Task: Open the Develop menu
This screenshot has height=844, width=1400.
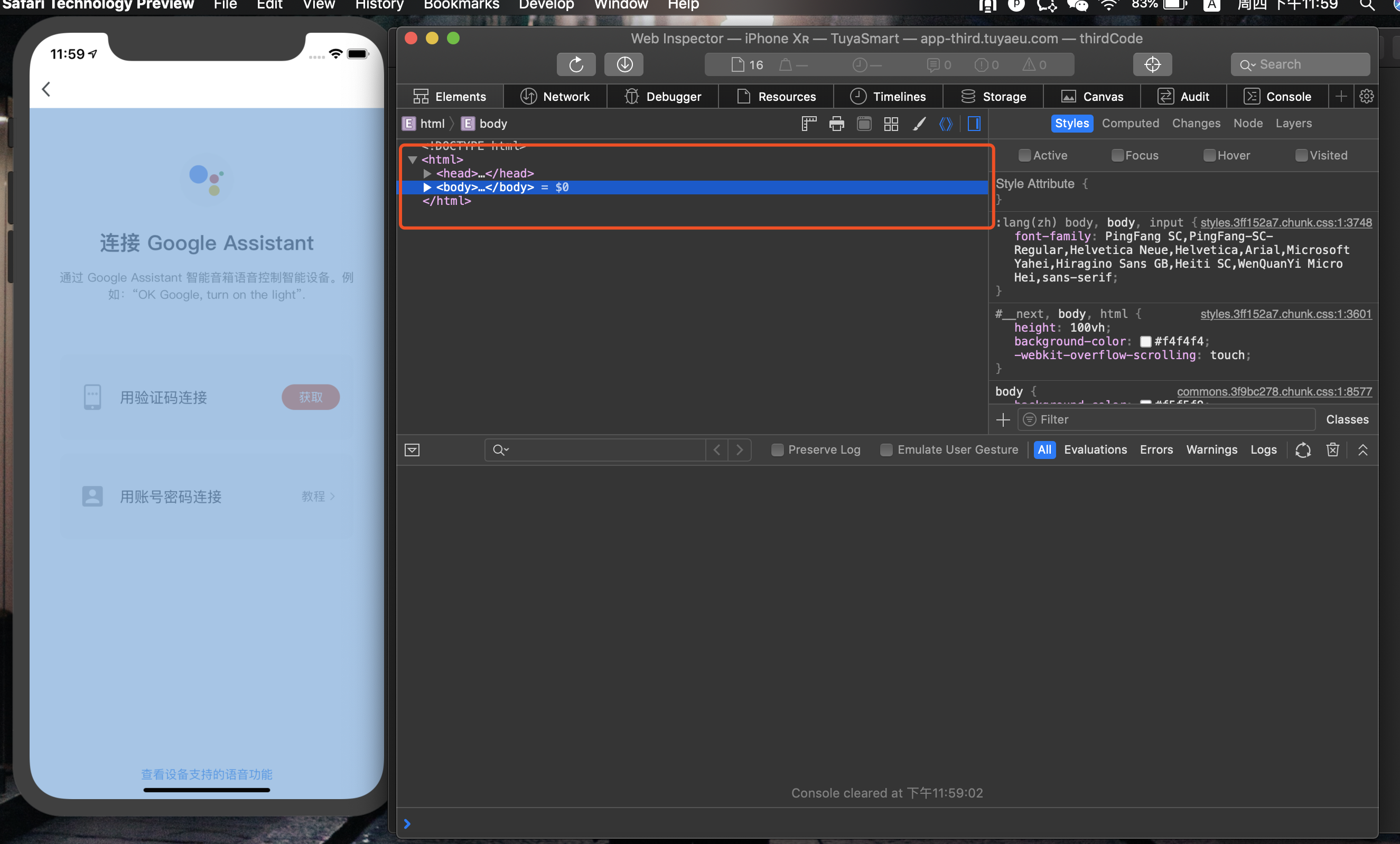Action: point(546,5)
